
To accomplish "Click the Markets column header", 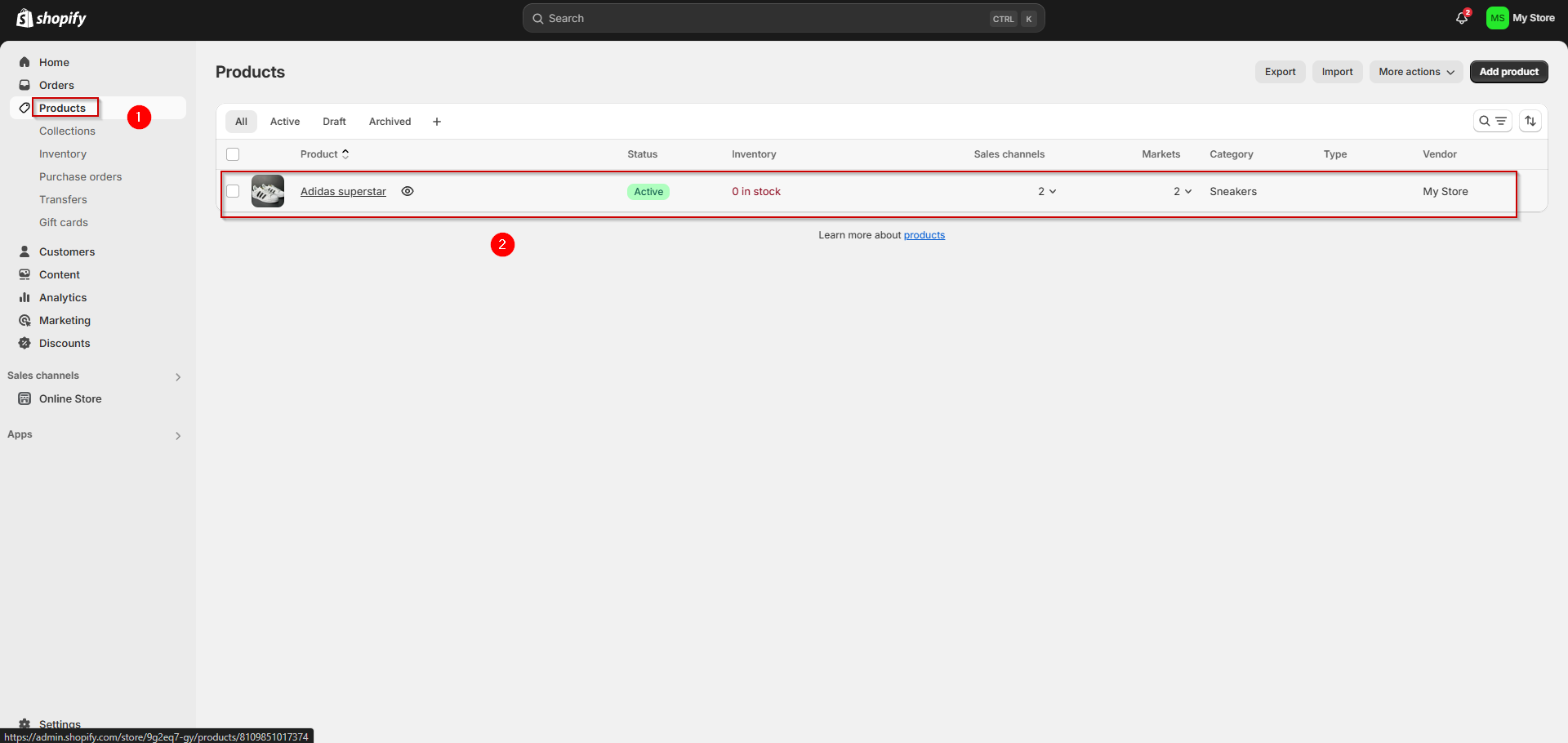I will click(x=1161, y=154).
